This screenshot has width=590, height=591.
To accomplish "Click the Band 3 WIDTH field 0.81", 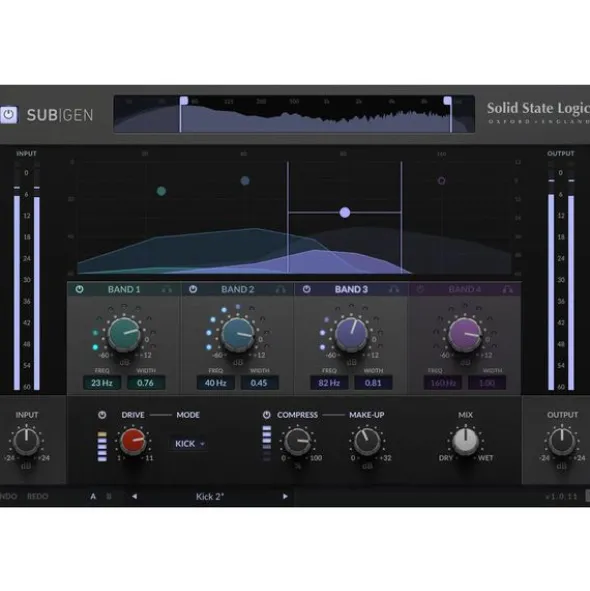I will coord(373,383).
